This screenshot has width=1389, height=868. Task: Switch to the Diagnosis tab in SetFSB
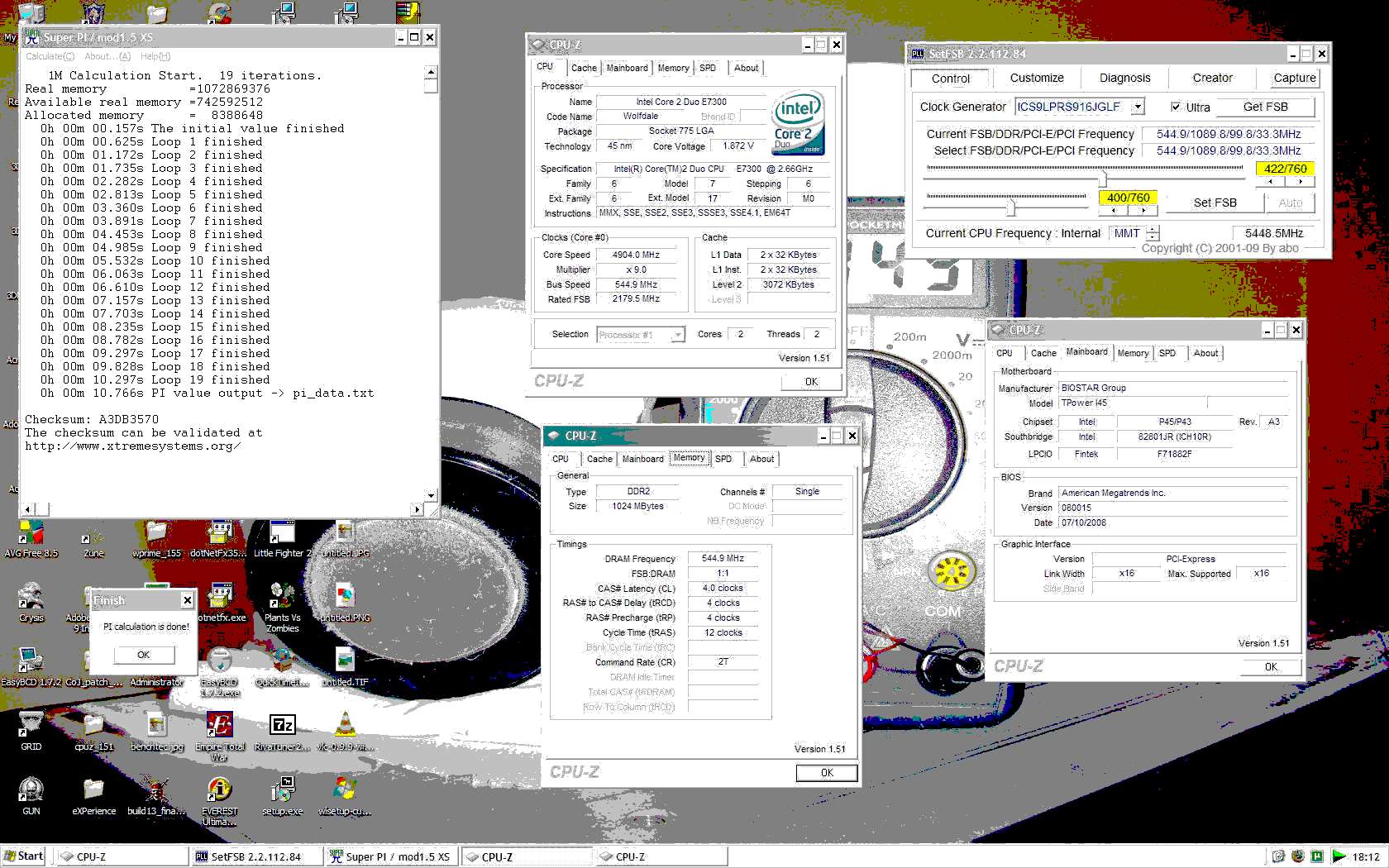(1124, 78)
